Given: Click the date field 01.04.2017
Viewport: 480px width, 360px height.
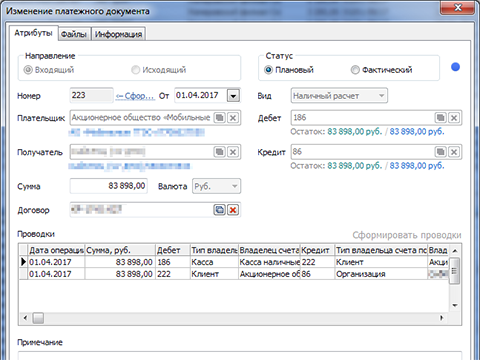Looking at the screenshot, I should (201, 96).
